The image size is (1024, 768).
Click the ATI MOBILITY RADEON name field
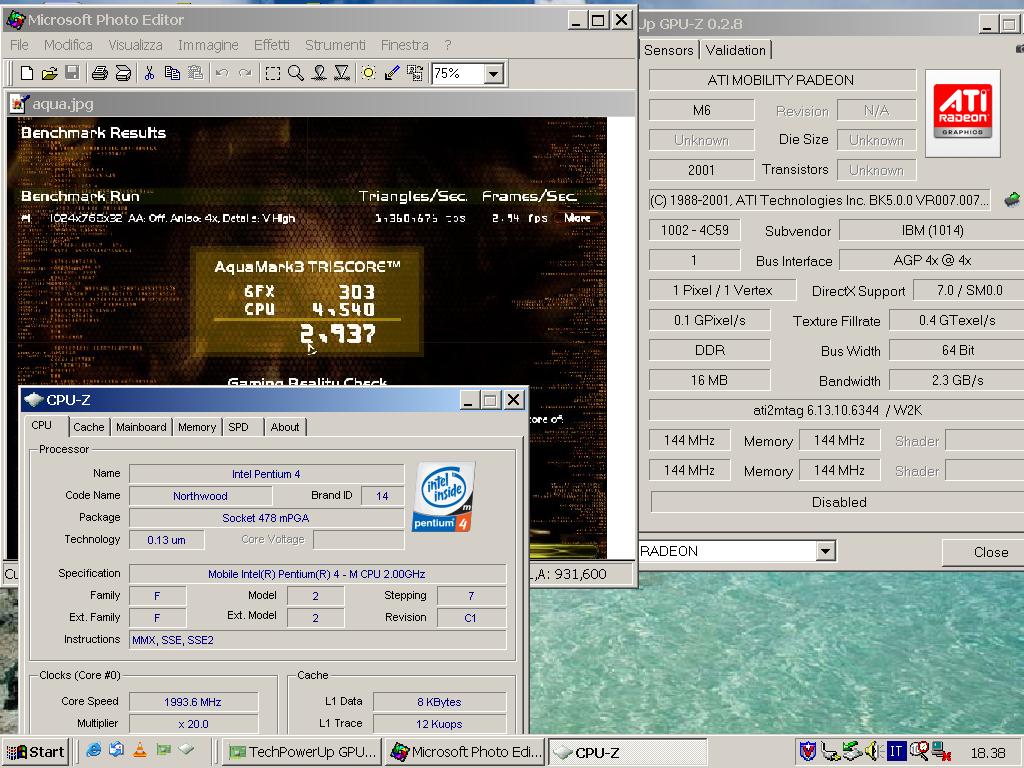[782, 80]
